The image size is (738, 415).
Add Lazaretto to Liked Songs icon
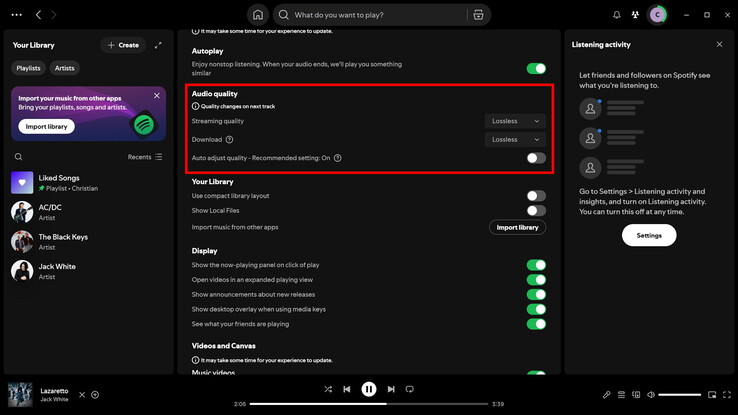pyautogui.click(x=95, y=395)
